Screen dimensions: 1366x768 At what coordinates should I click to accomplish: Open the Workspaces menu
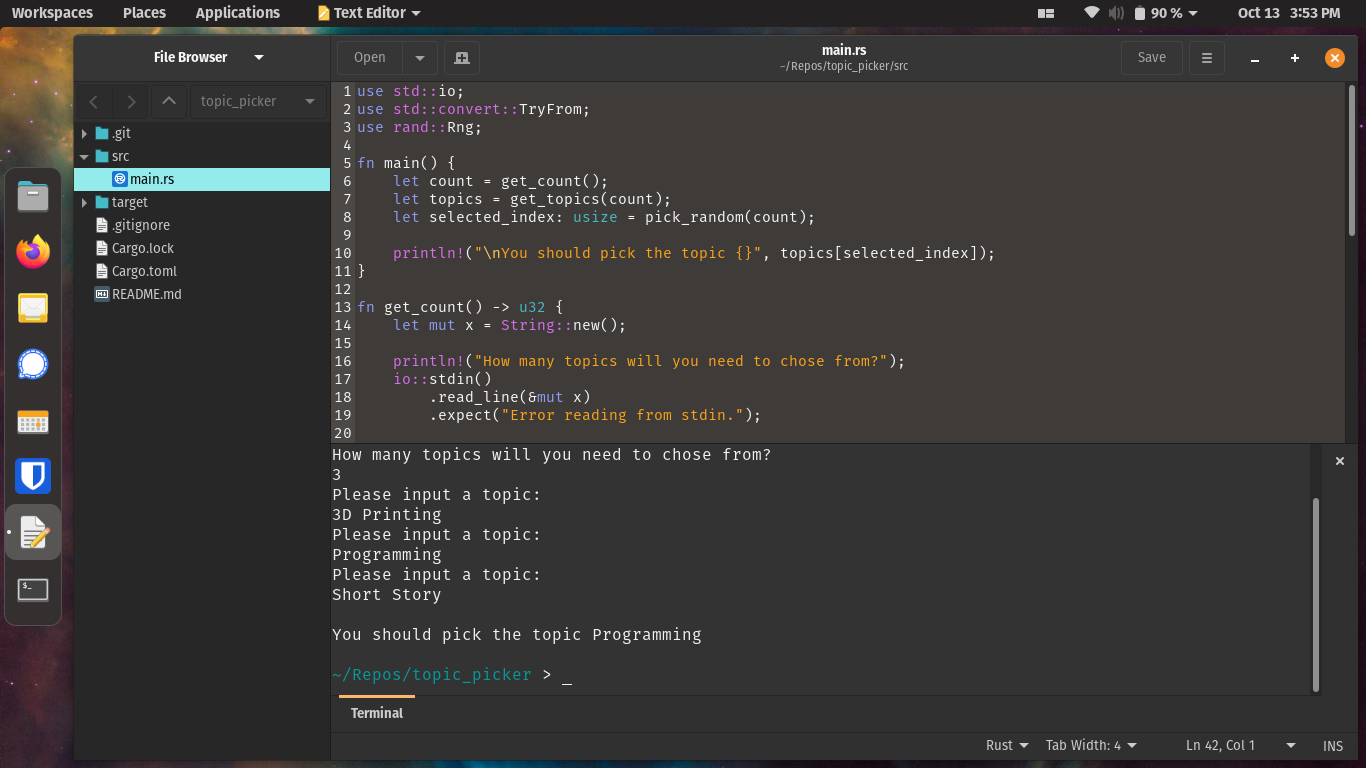52,13
